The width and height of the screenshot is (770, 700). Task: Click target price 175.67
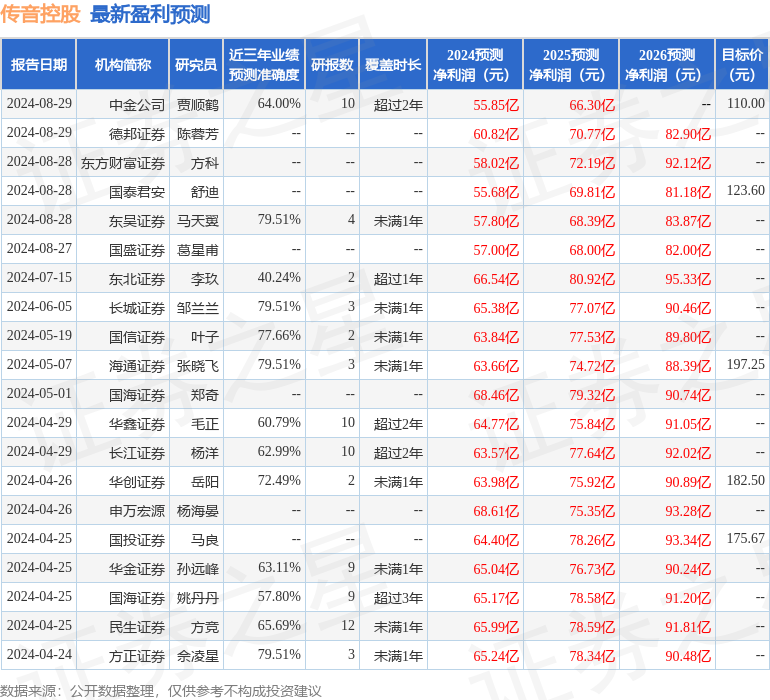pyautogui.click(x=745, y=538)
